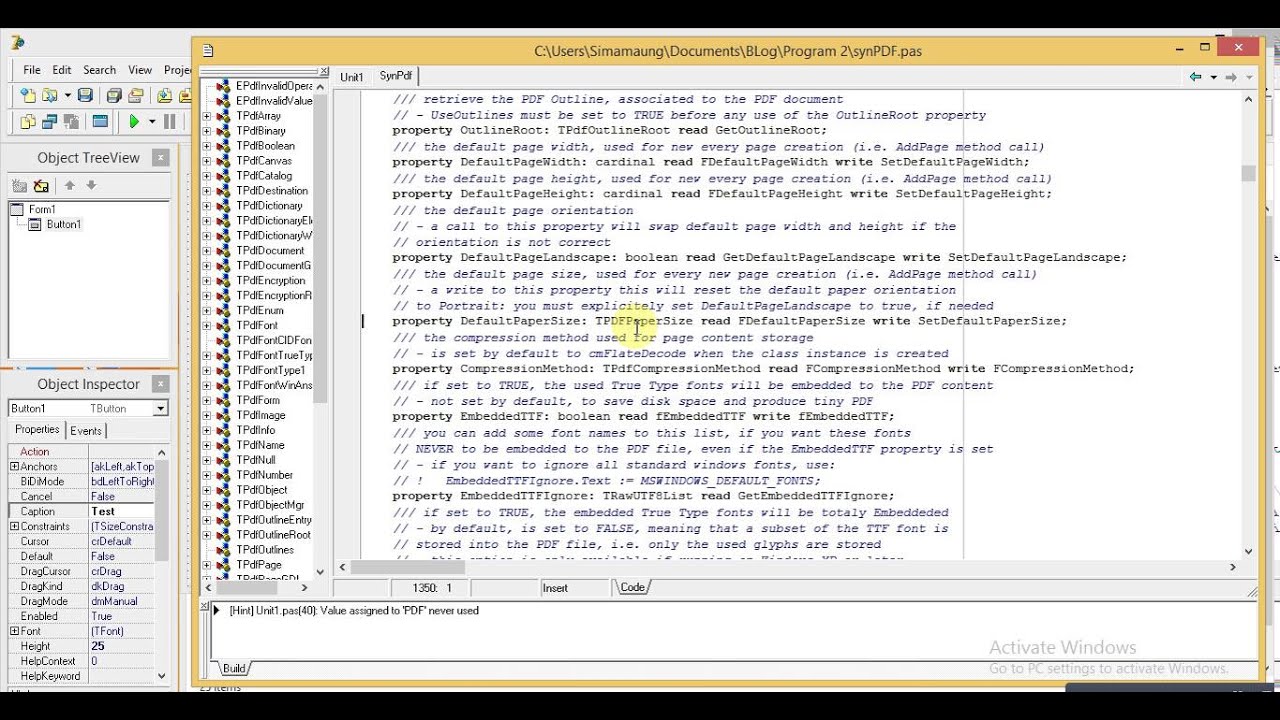Click the Height property value 25

click(x=122, y=646)
